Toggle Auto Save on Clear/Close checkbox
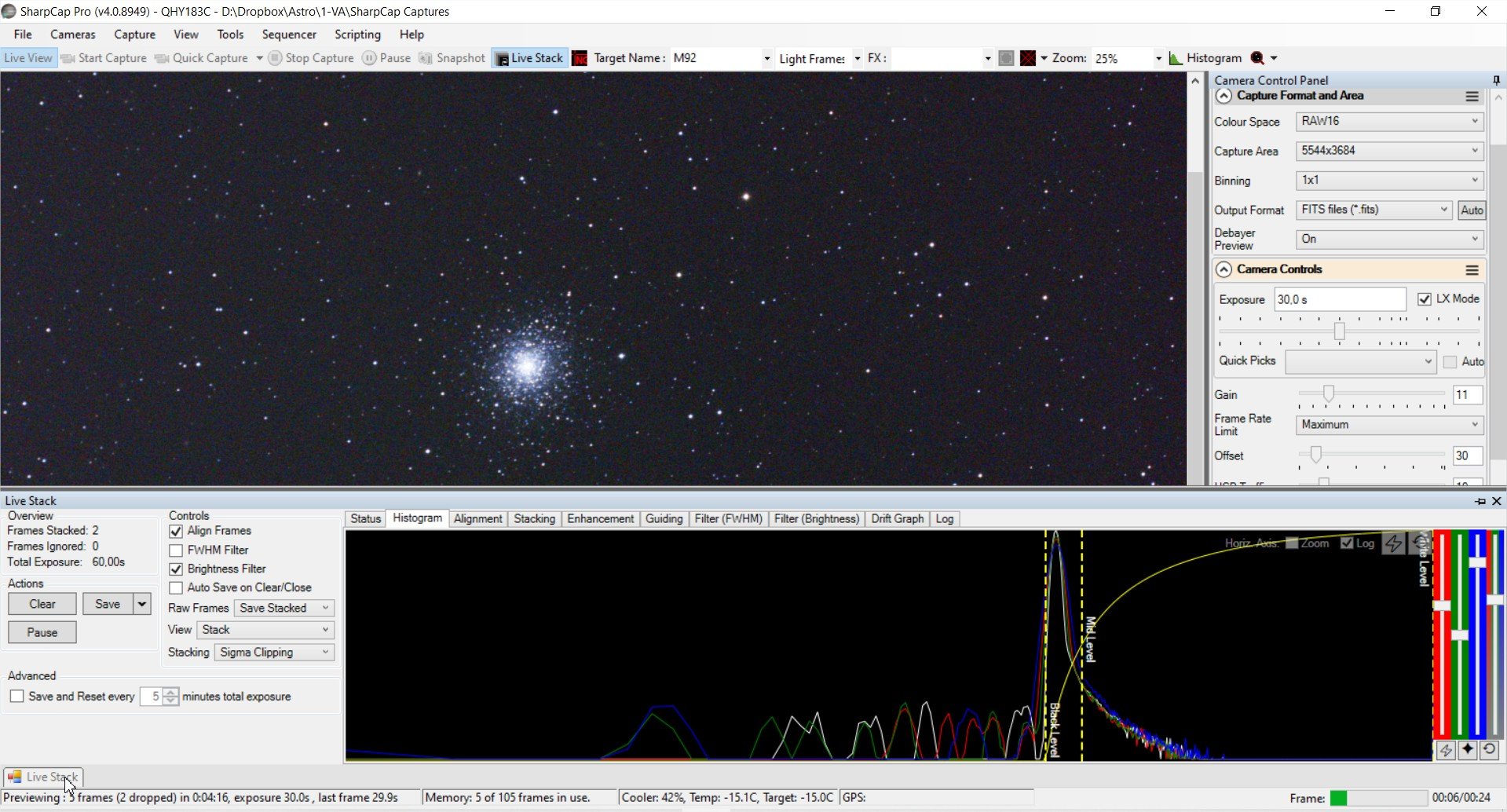This screenshot has width=1507, height=812. coord(176,588)
